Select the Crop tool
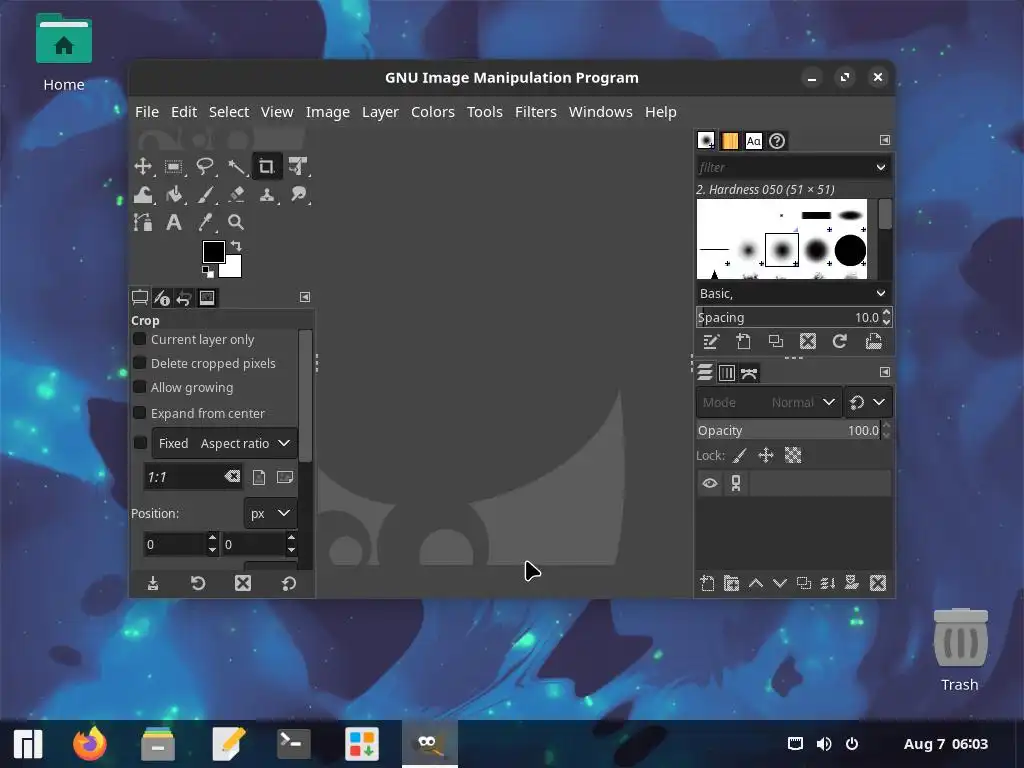Image resolution: width=1024 pixels, height=768 pixels. pyautogui.click(x=266, y=167)
